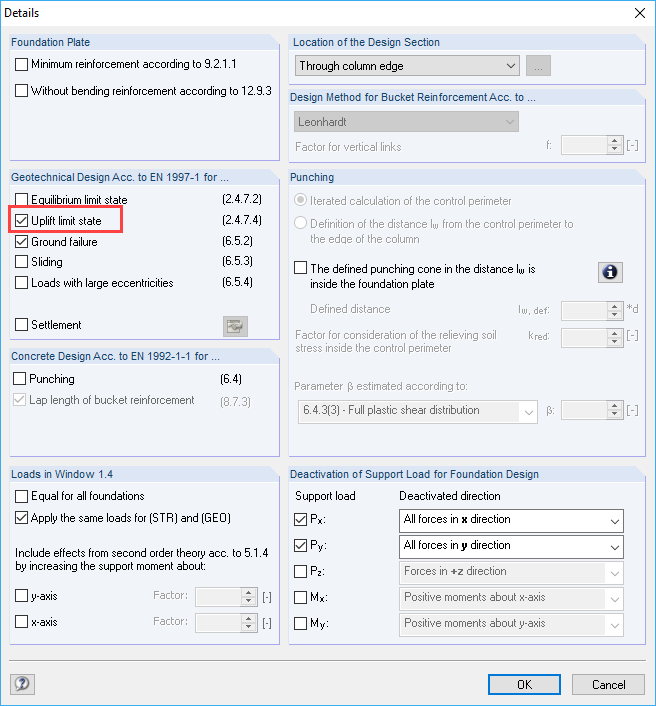The image size is (656, 706).
Task: Click the y-axis Factor stepper
Action: click(x=248, y=597)
